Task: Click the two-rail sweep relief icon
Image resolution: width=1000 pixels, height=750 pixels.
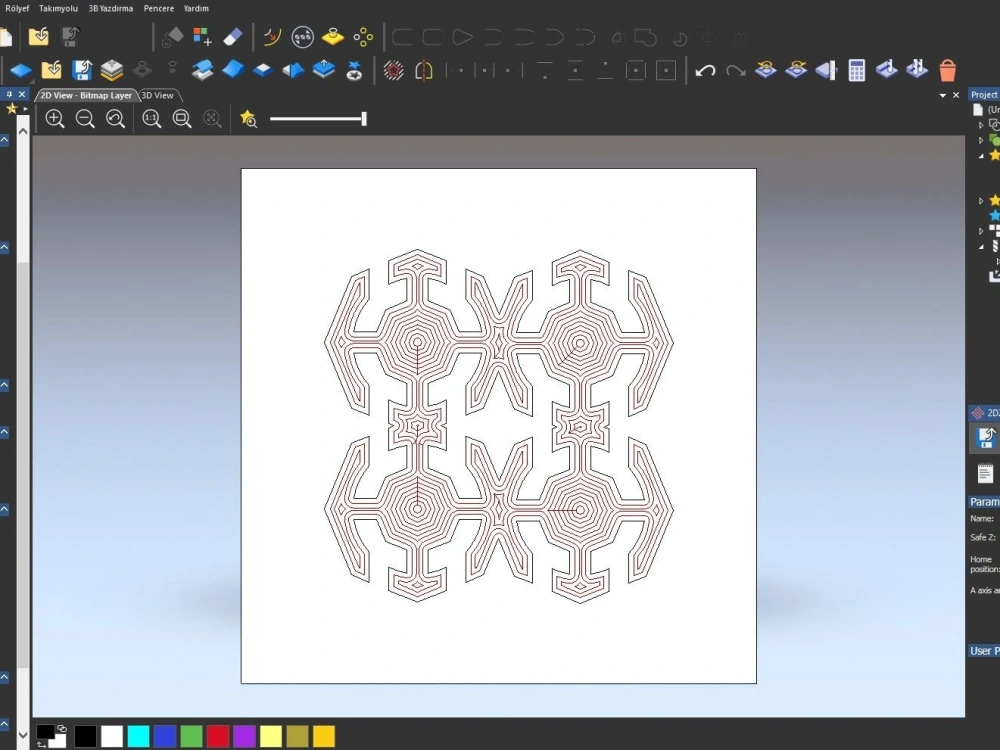Action: click(203, 70)
